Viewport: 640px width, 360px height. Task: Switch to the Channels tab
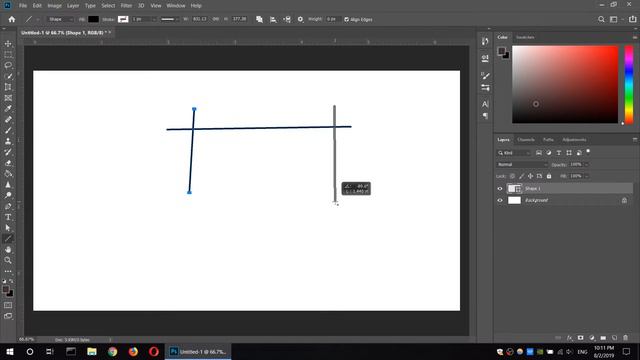click(526, 140)
